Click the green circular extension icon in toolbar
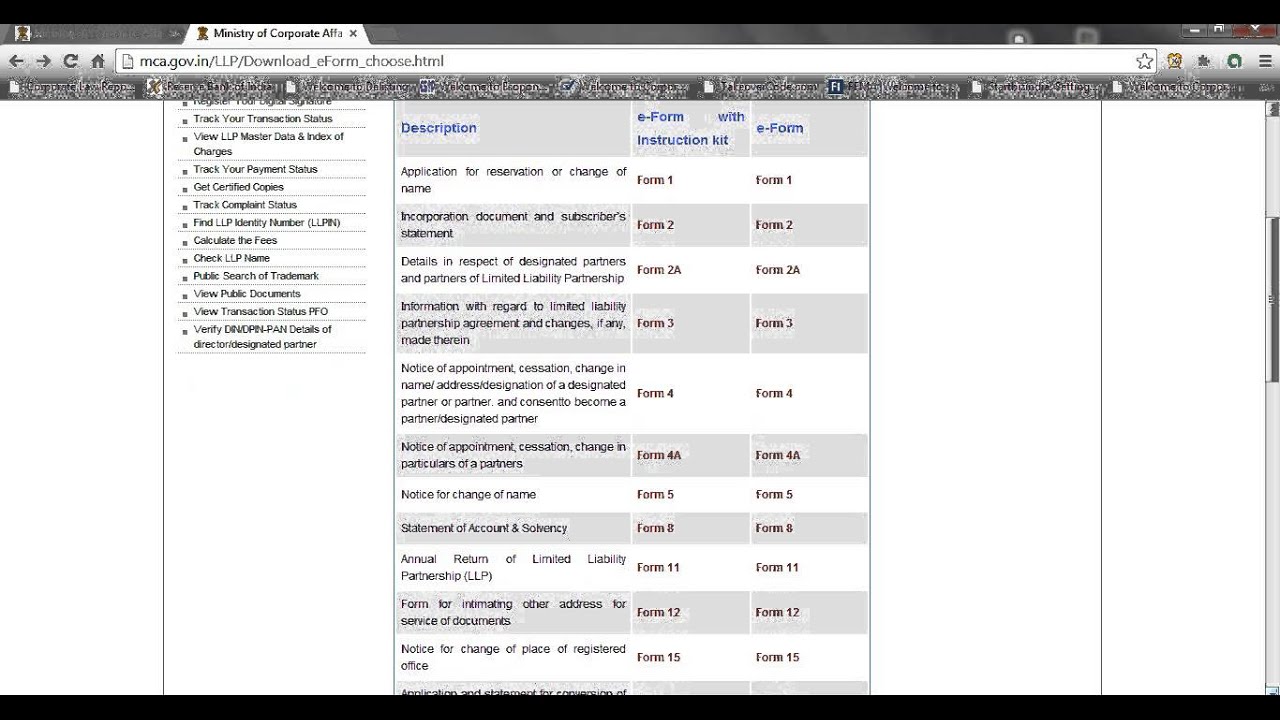This screenshot has width=1280, height=720. tap(1235, 61)
